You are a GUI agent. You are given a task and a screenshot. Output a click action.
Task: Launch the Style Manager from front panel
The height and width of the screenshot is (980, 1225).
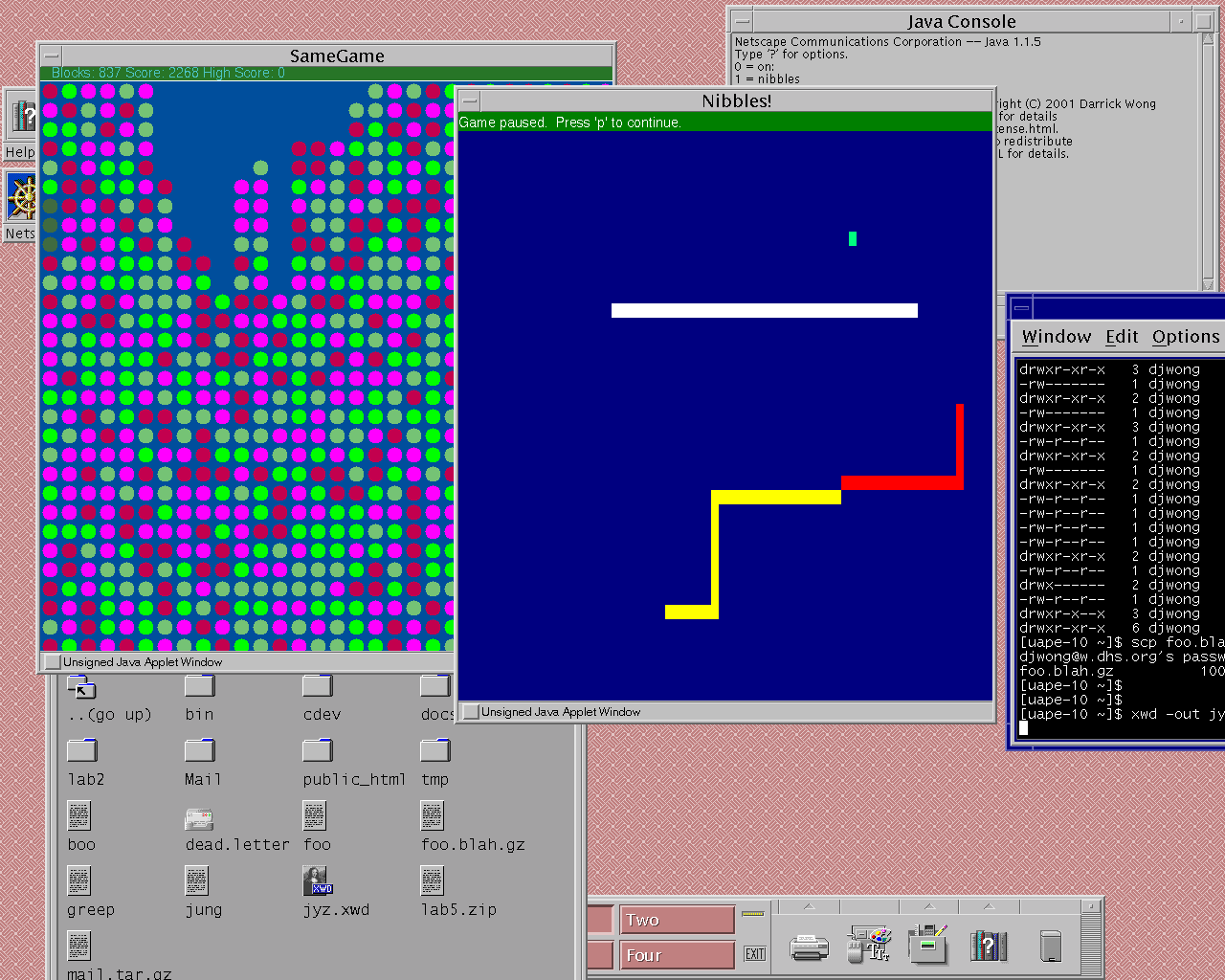click(x=869, y=946)
